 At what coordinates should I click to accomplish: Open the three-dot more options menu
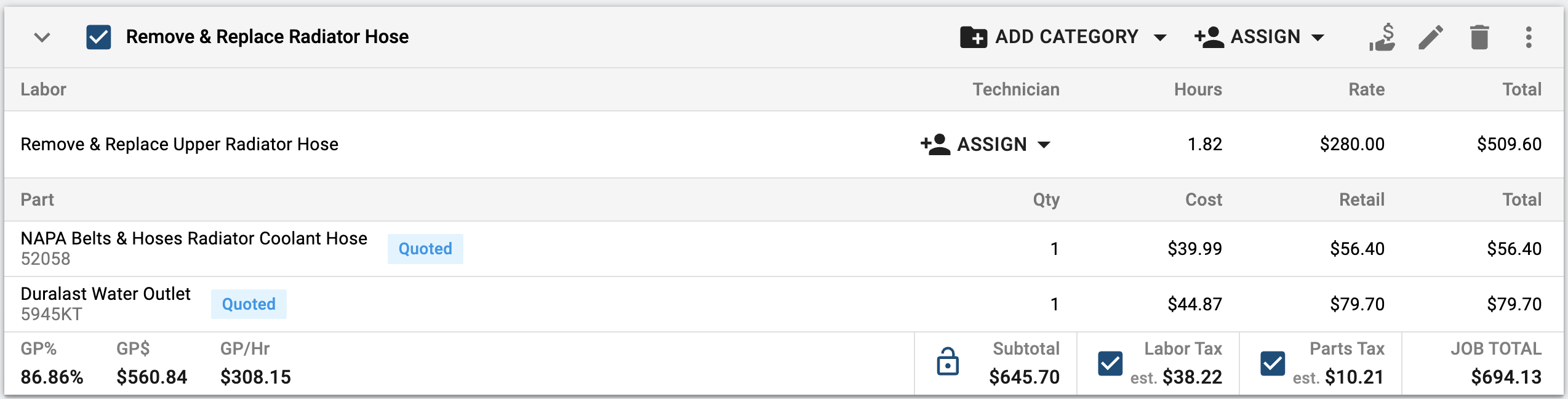pos(1529,37)
